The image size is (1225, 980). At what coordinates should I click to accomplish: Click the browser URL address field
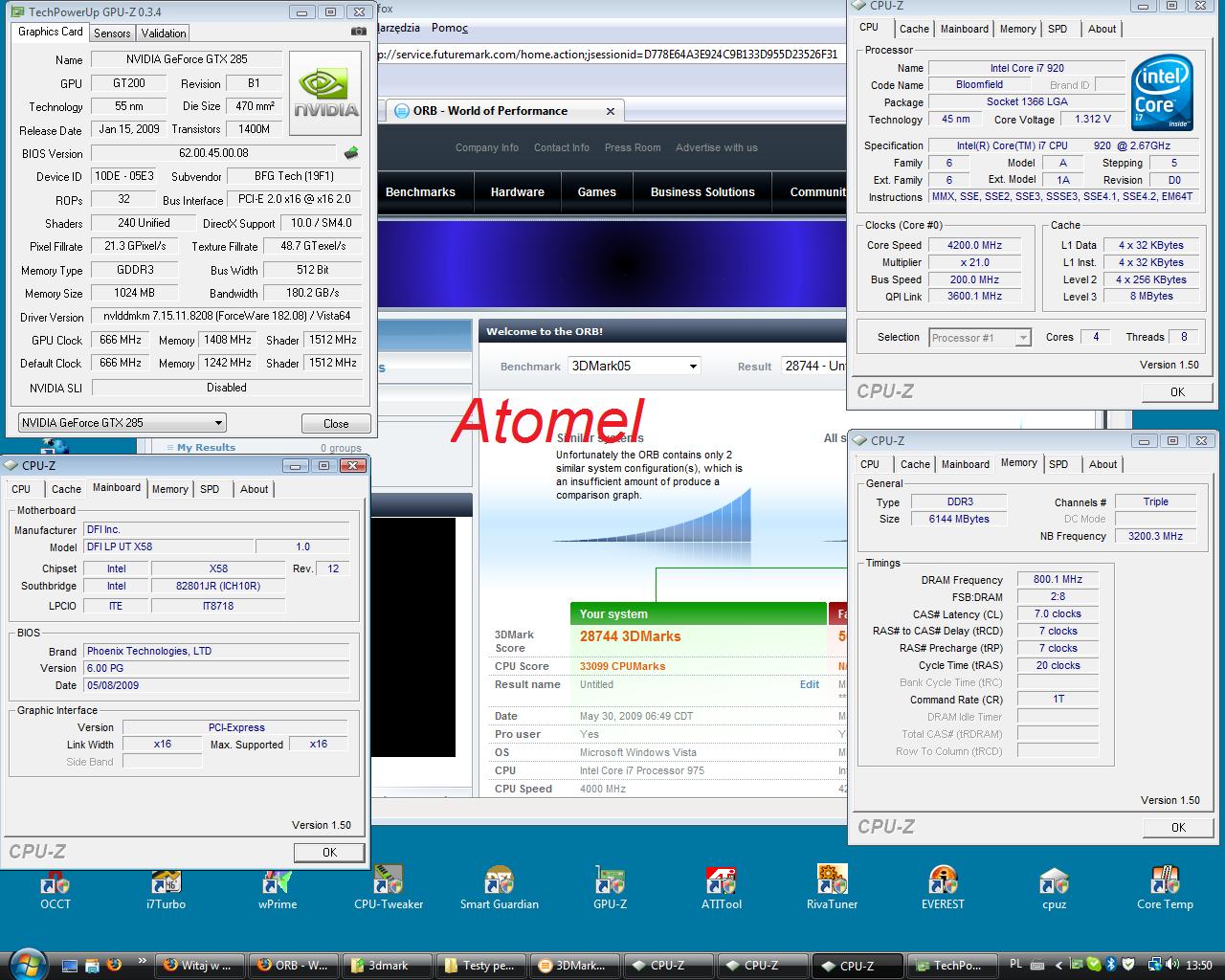tap(610, 55)
